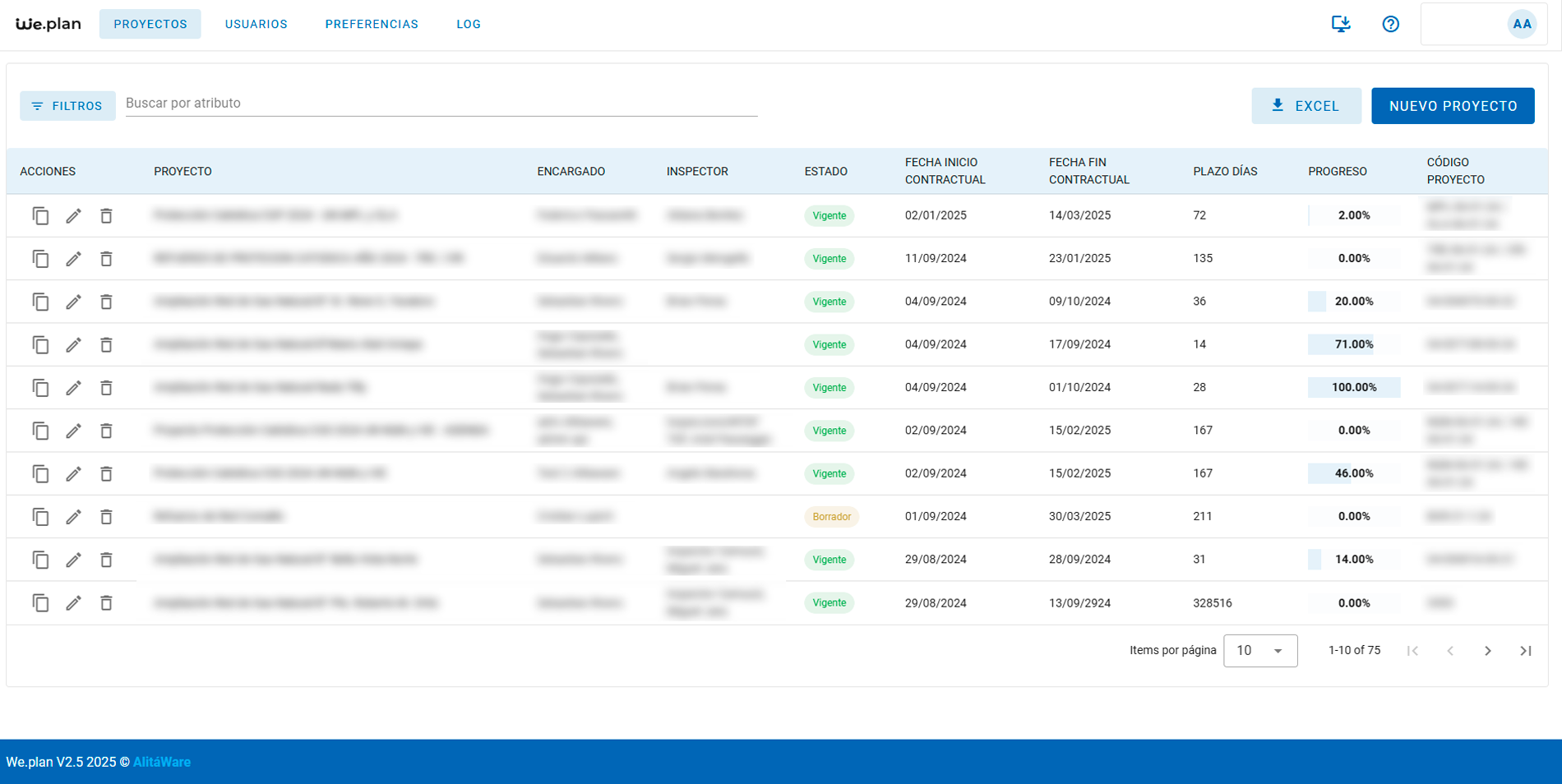Select the 13/09/2924 end date cell
The height and width of the screenshot is (784, 1562).
click(x=1079, y=603)
